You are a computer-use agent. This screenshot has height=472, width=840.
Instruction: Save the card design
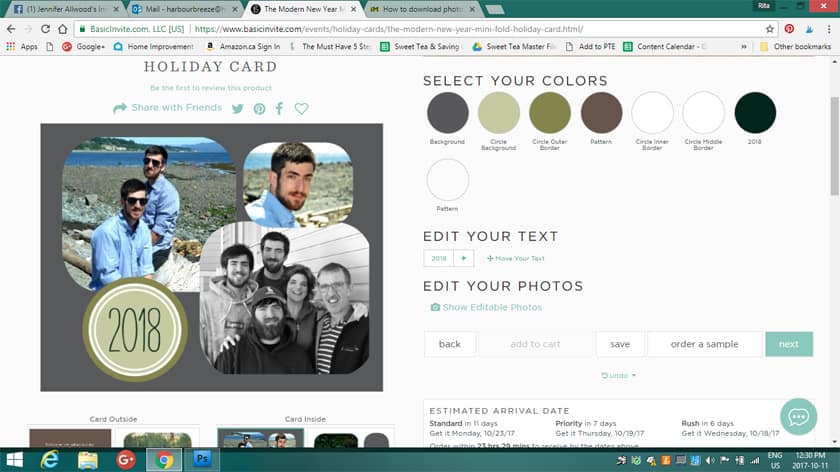coord(620,344)
